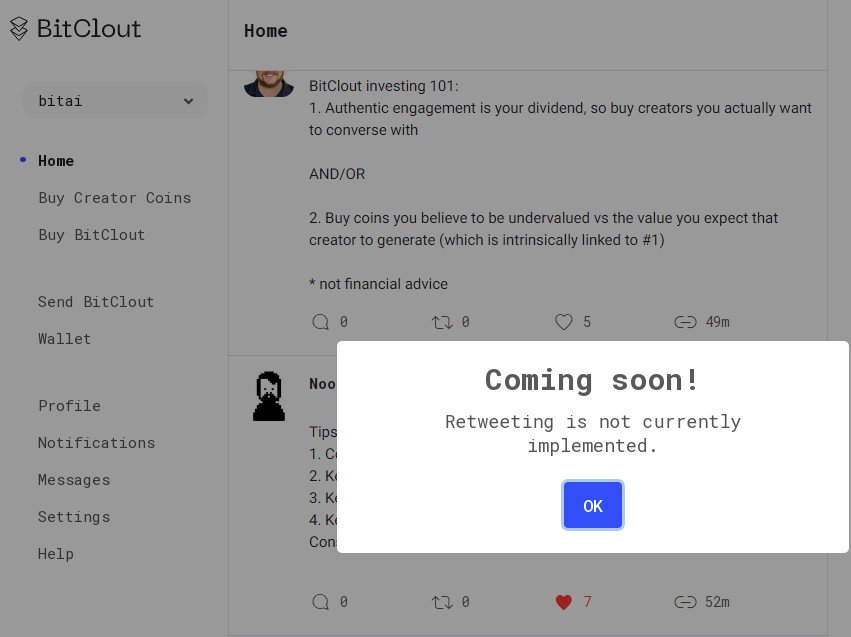Viewport: 851px width, 637px height.
Task: Open the Wallet page
Action: pyautogui.click(x=65, y=339)
